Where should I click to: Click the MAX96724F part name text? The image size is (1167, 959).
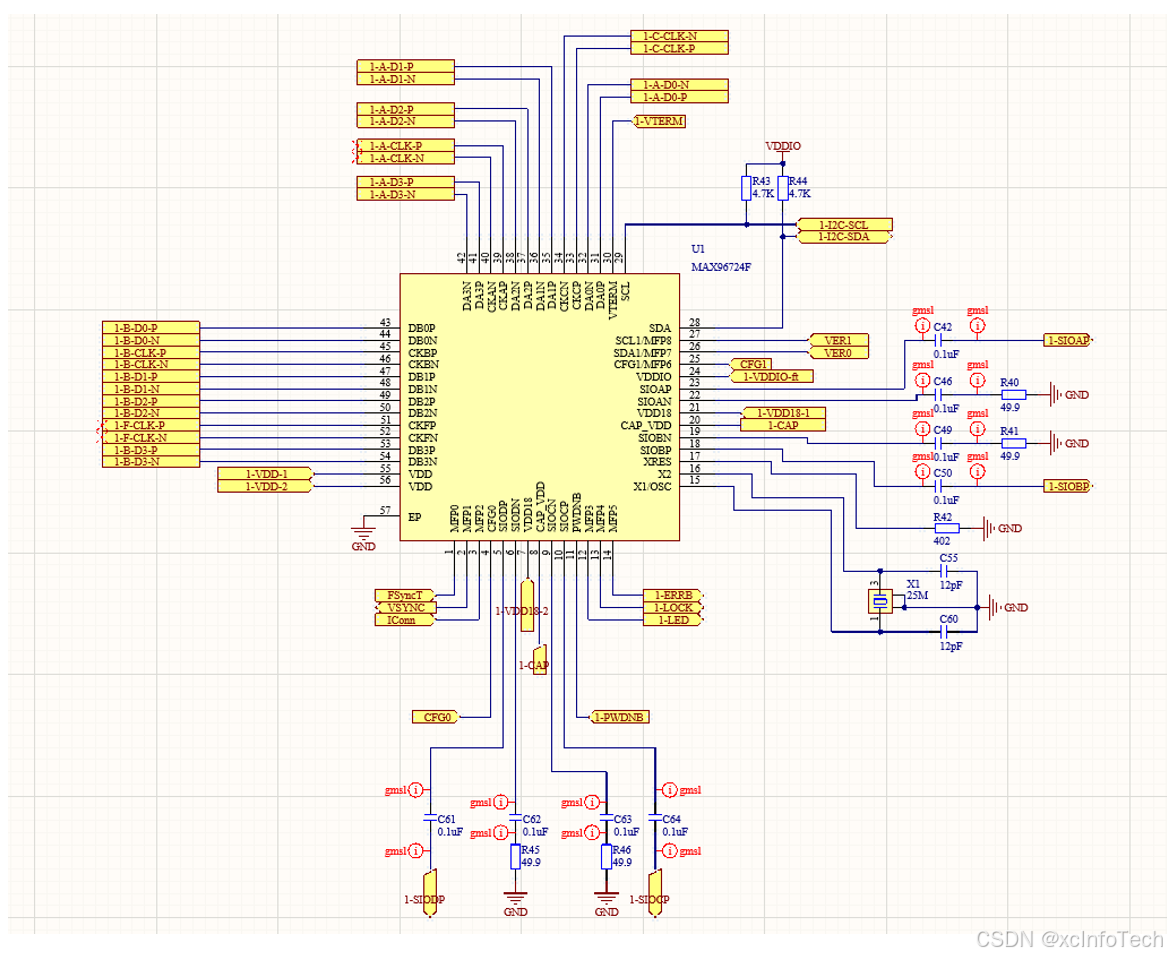coord(721,267)
